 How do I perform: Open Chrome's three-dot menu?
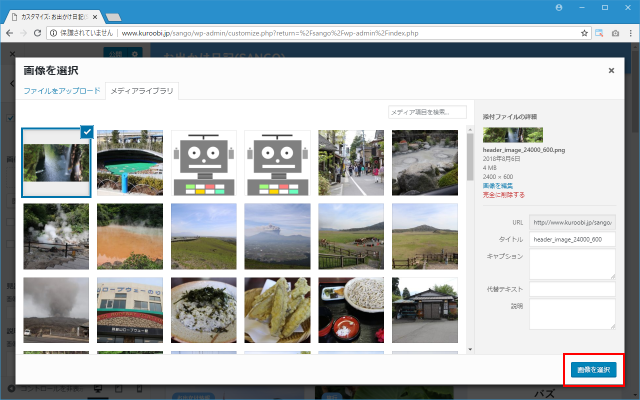point(629,33)
